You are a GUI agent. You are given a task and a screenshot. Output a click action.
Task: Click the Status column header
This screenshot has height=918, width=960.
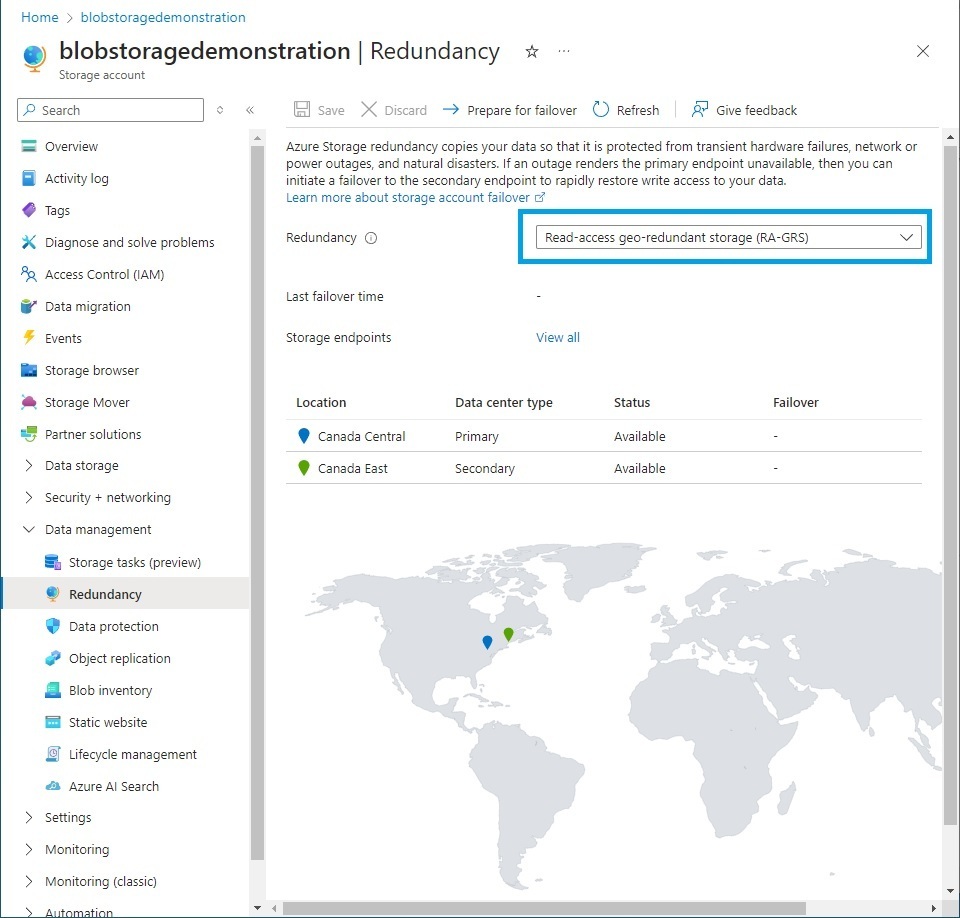tap(632, 402)
